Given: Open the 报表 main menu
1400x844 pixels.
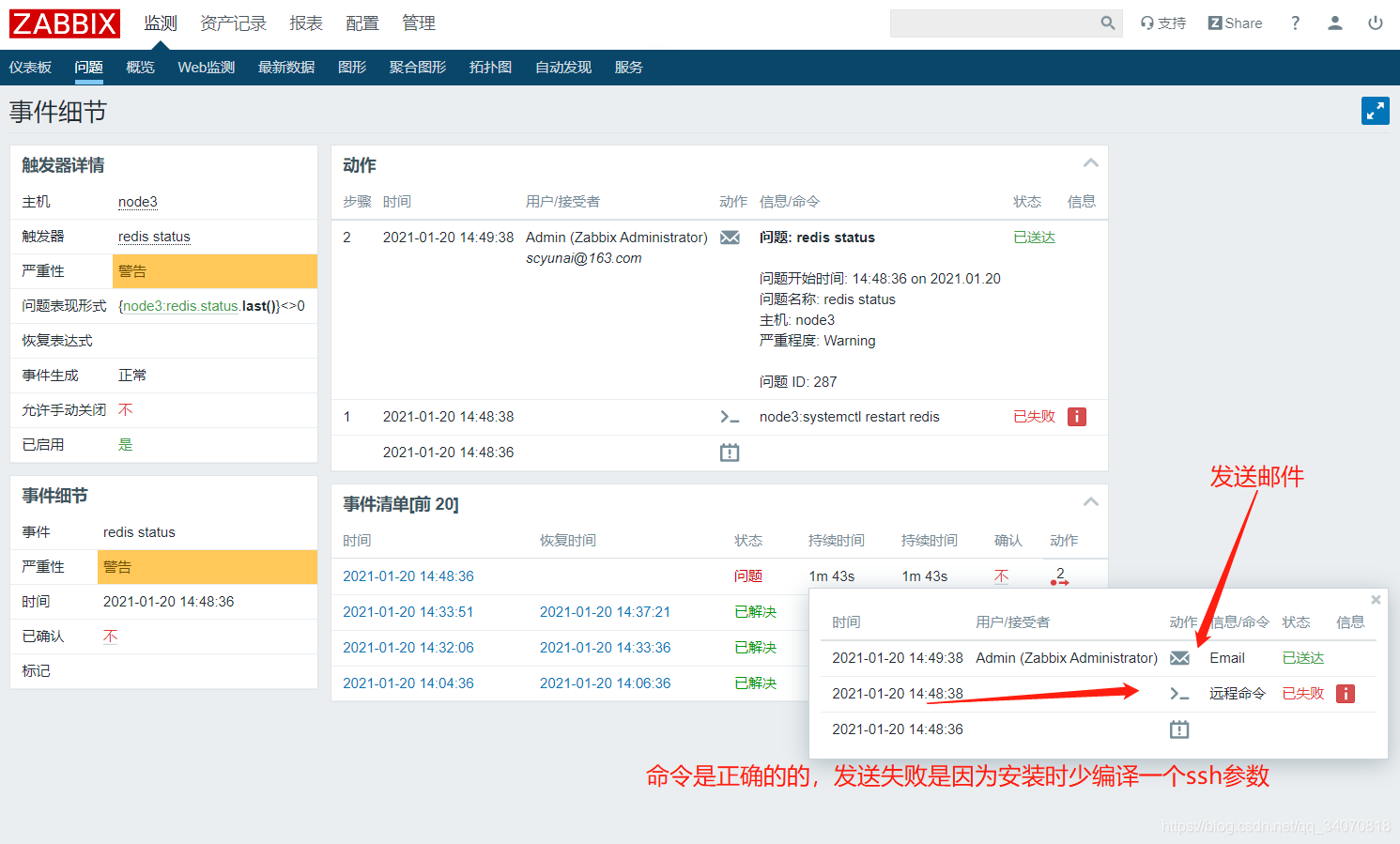Looking at the screenshot, I should click(x=306, y=23).
